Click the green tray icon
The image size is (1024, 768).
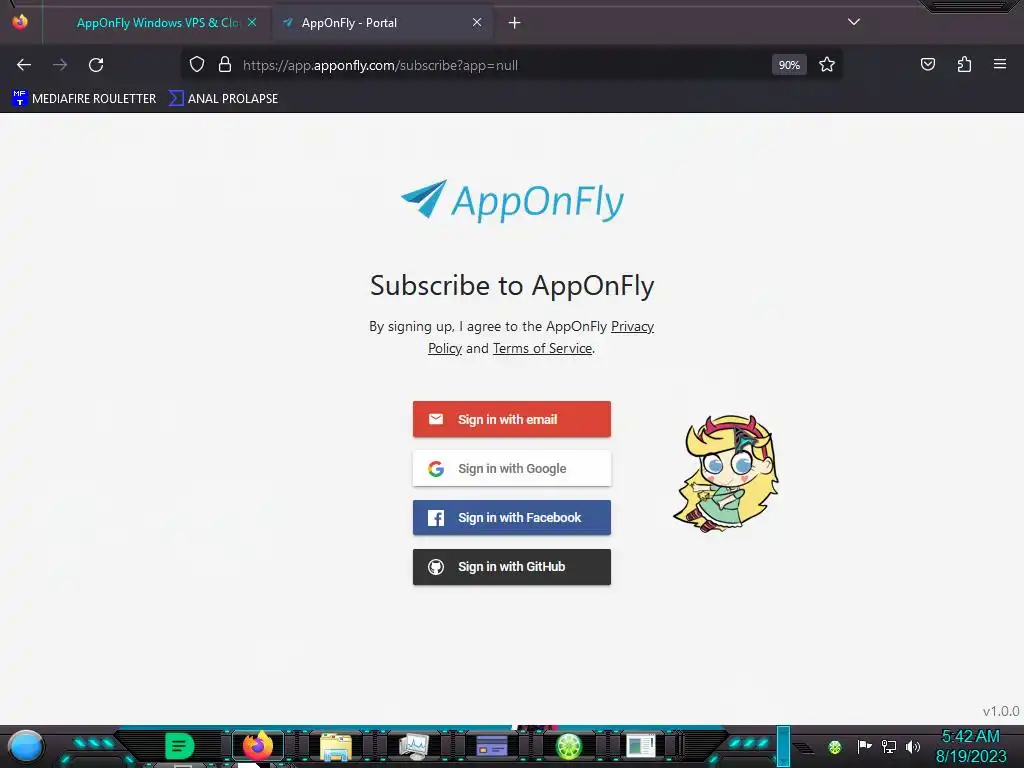point(835,747)
